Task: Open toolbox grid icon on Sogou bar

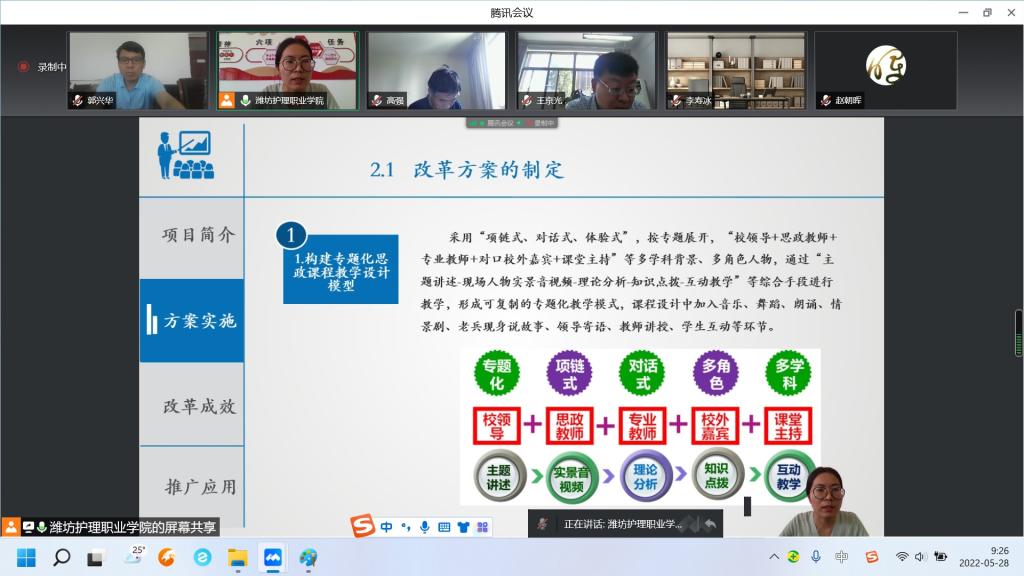Action: point(483,527)
